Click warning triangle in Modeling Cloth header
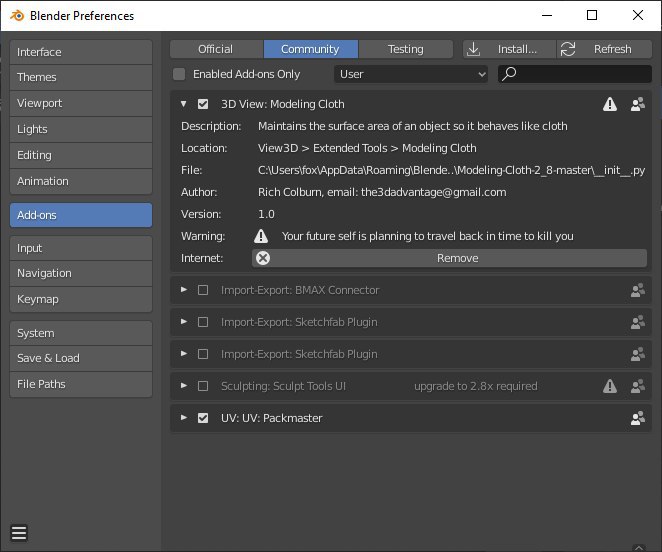Screen dimensions: 662x552 coord(610,104)
